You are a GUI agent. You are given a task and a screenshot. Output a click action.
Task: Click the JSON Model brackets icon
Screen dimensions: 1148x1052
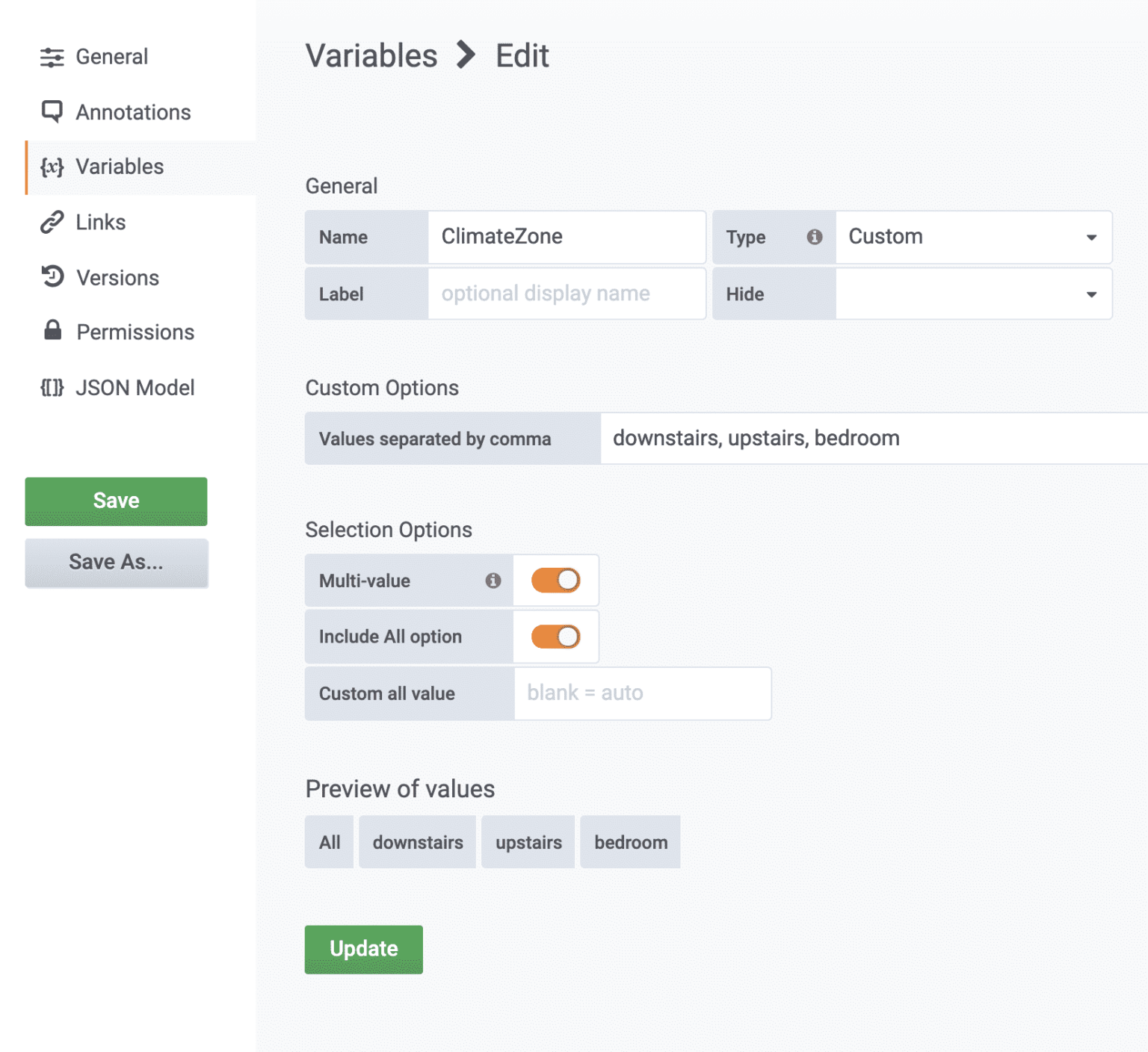click(52, 388)
